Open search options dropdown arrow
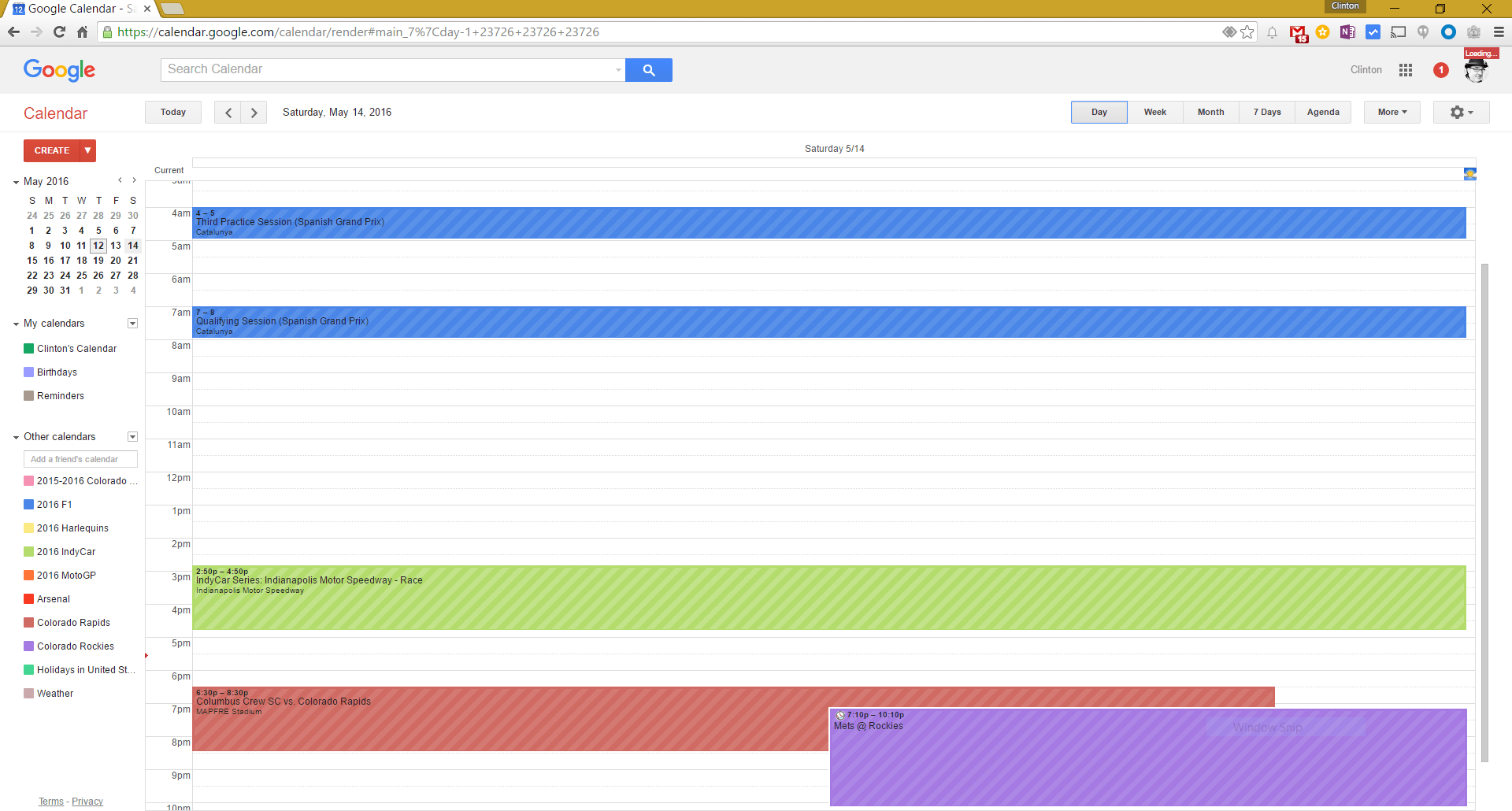The image size is (1512, 811). pos(618,70)
